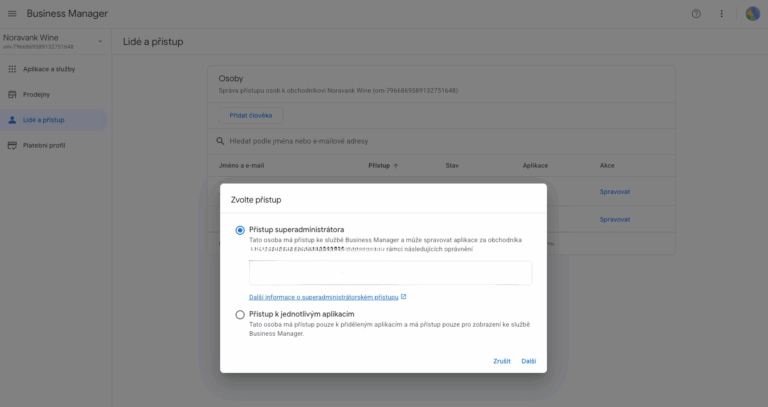Open Platební profil sidebar item
The image size is (768, 407).
click(44, 145)
